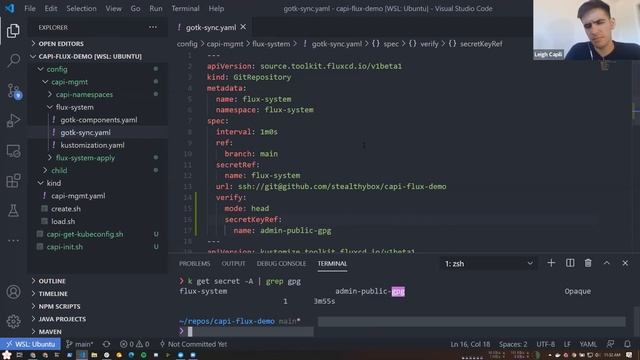The image size is (640, 360).
Task: Synchronize changes from status bar icon
Action: [106, 344]
